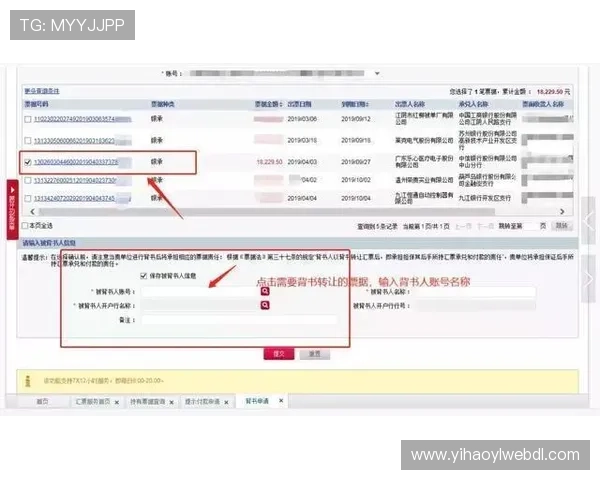The width and height of the screenshot is (600, 480).
Task: Click the issue date 2019/03/06
Action: coord(302,119)
